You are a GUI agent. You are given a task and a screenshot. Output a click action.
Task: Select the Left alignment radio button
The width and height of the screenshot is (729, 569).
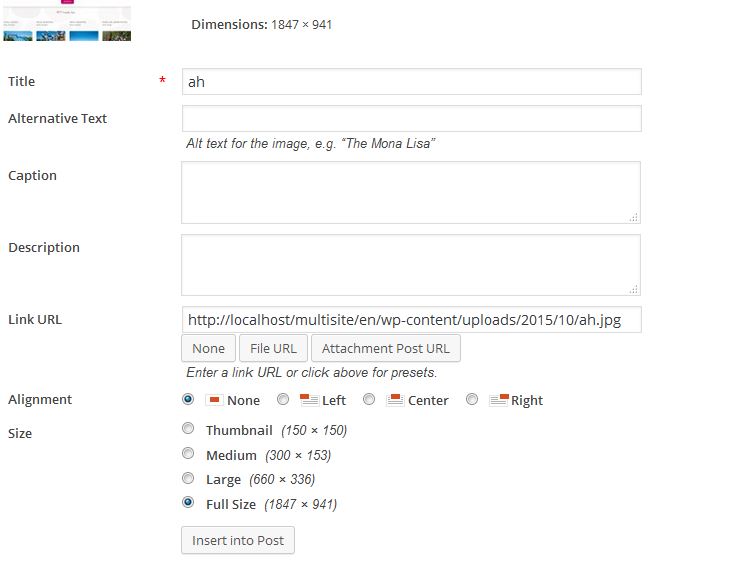tap(283, 399)
